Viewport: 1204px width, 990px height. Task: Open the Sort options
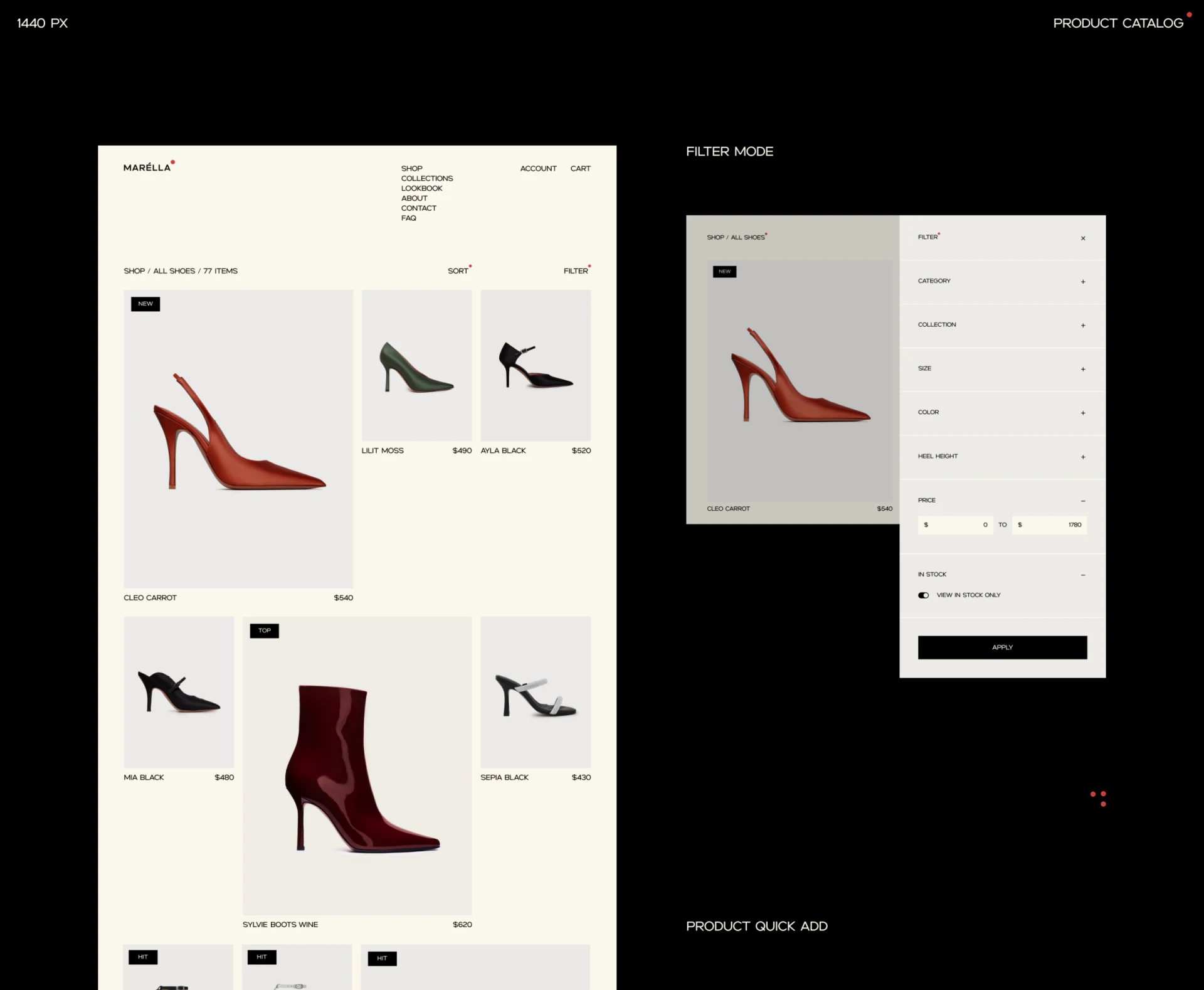click(459, 270)
